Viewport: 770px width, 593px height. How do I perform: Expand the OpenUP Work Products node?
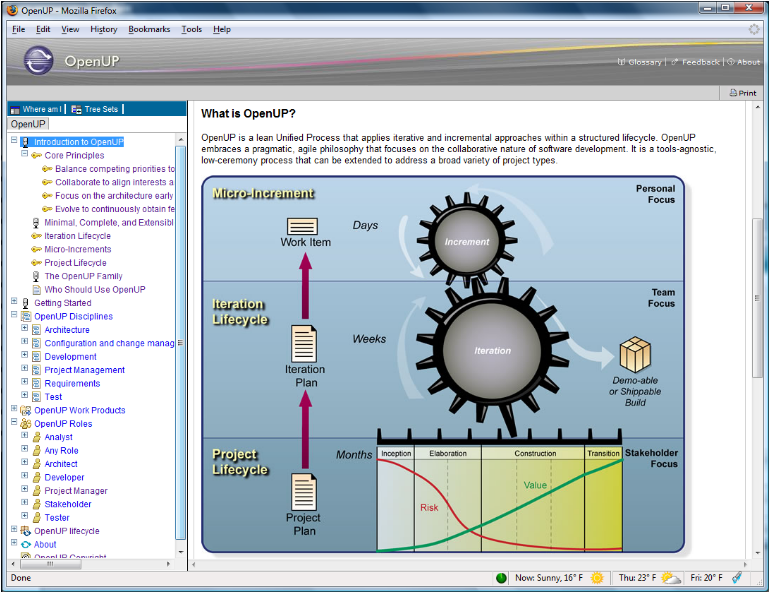click(x=14, y=408)
